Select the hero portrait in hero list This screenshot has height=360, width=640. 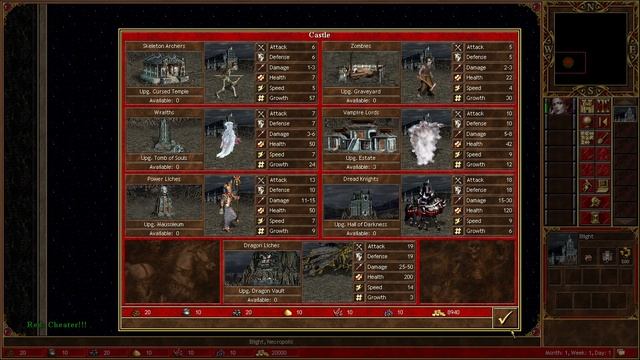click(560, 107)
